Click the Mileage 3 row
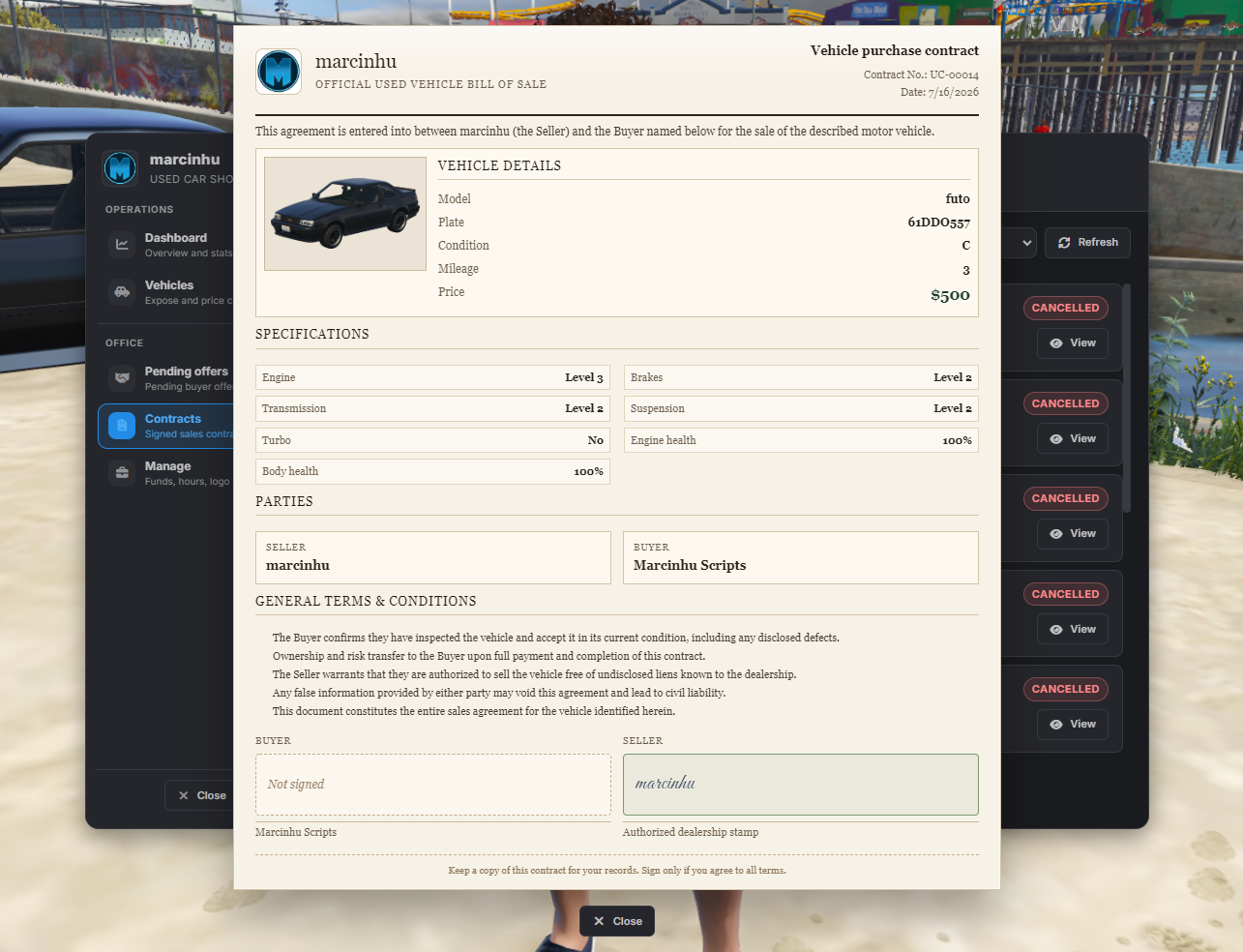The image size is (1243, 952). (x=704, y=269)
